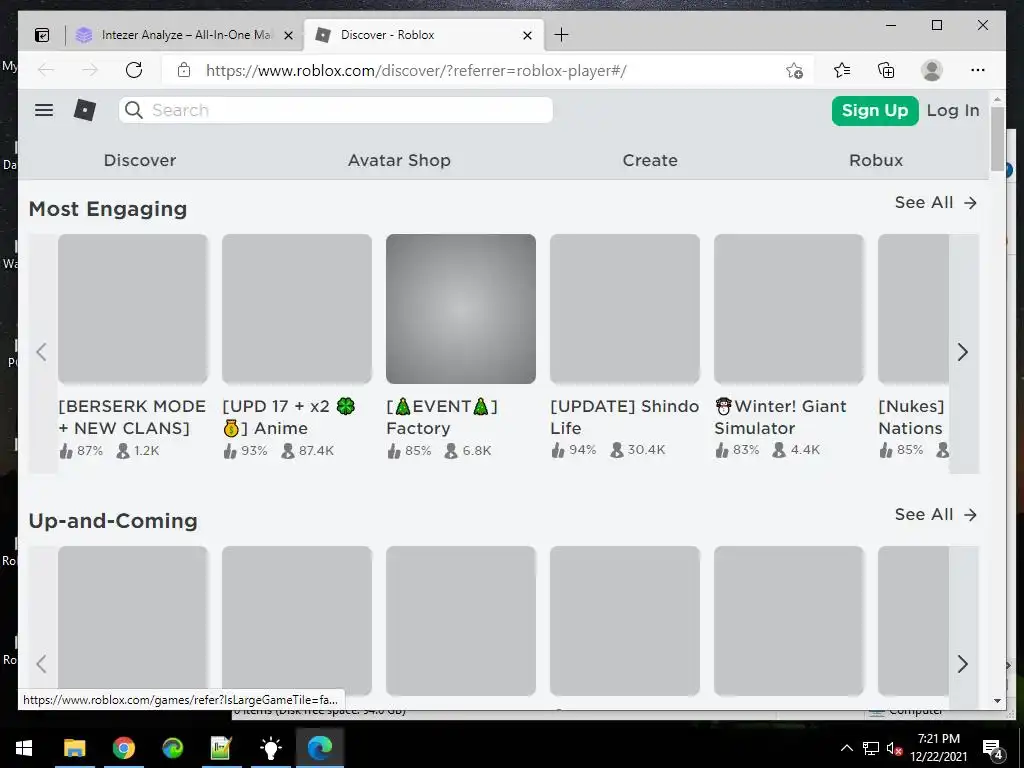
Task: Click the search magnifier icon
Action: pos(133,110)
